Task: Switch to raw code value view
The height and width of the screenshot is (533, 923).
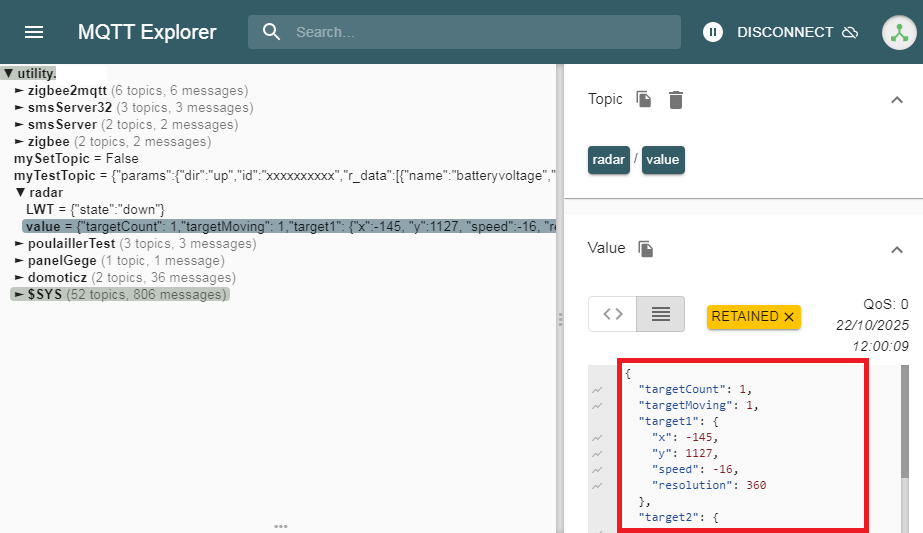Action: [x=612, y=314]
